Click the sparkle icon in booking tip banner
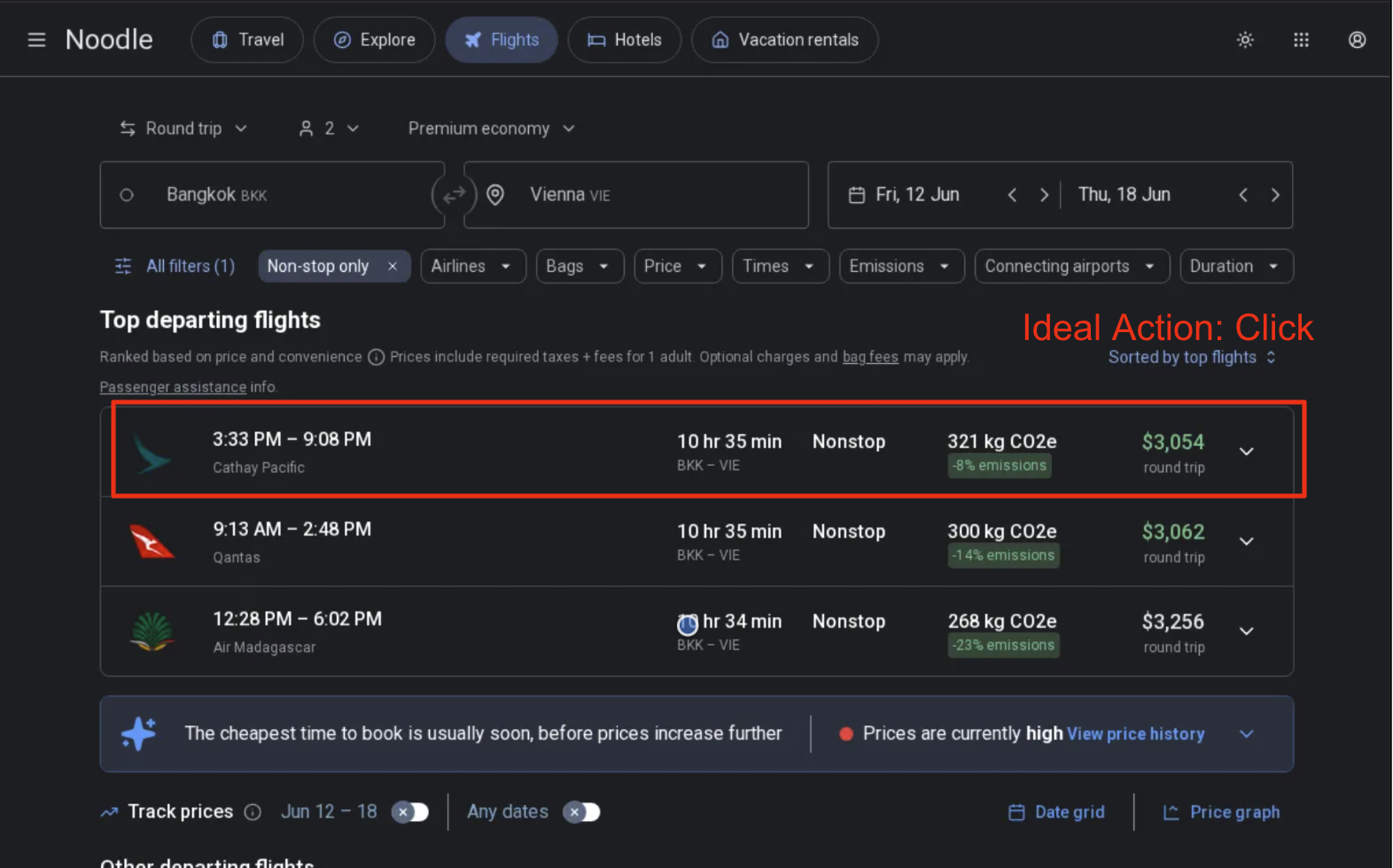 click(x=138, y=733)
